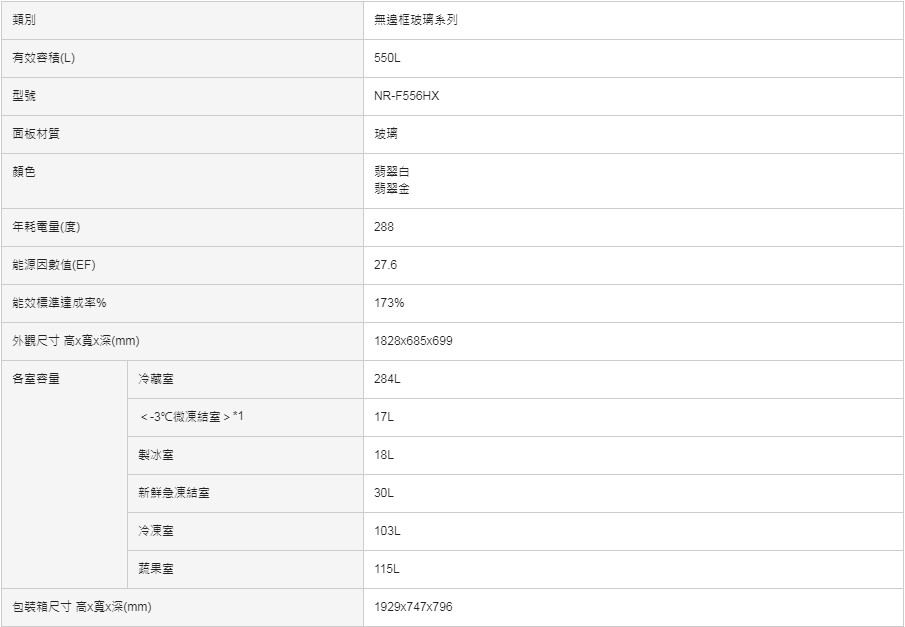Click the model number NR-F556HX
The height and width of the screenshot is (627, 905).
point(406,96)
